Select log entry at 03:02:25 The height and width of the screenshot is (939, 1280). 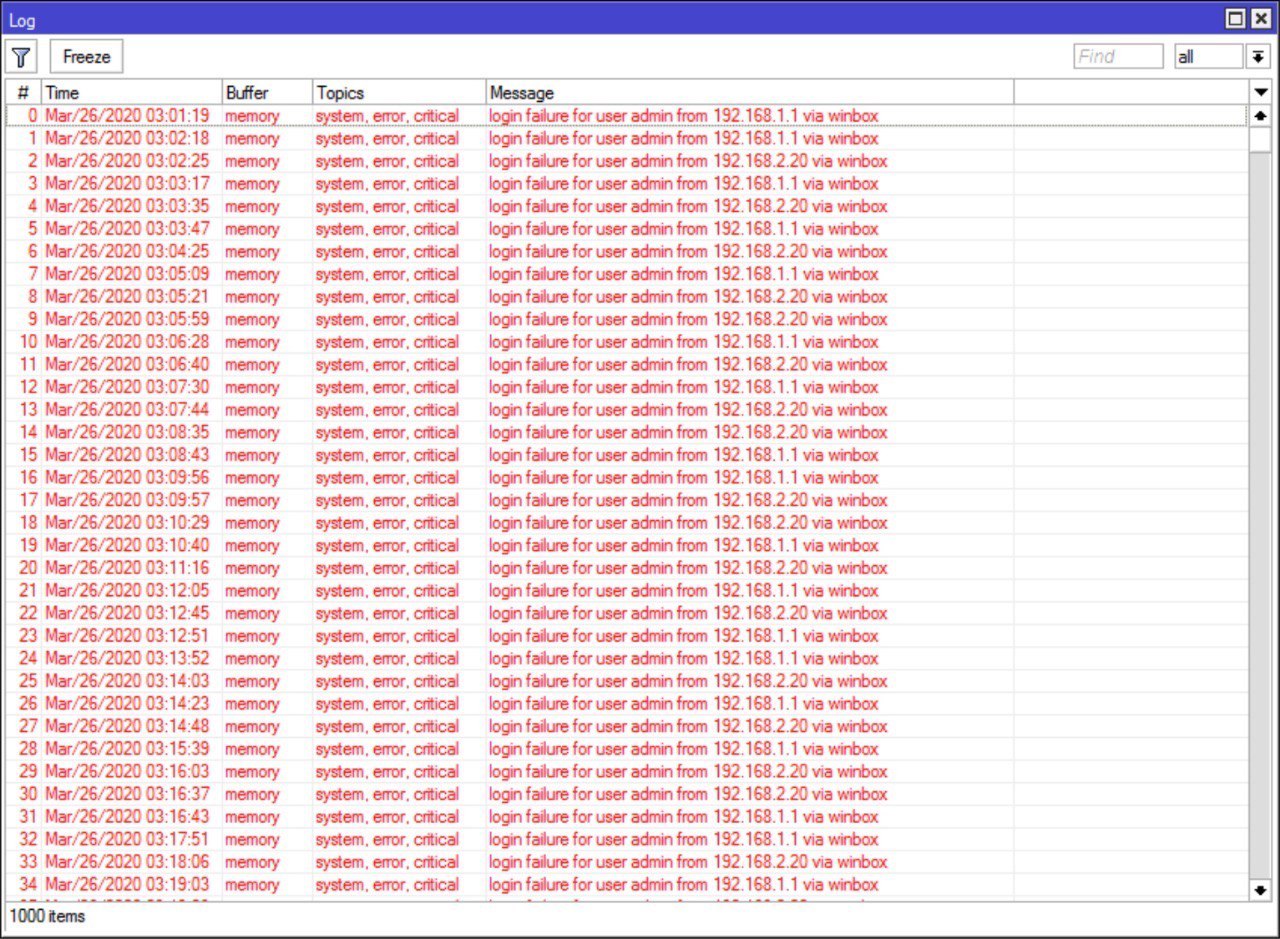click(627, 161)
